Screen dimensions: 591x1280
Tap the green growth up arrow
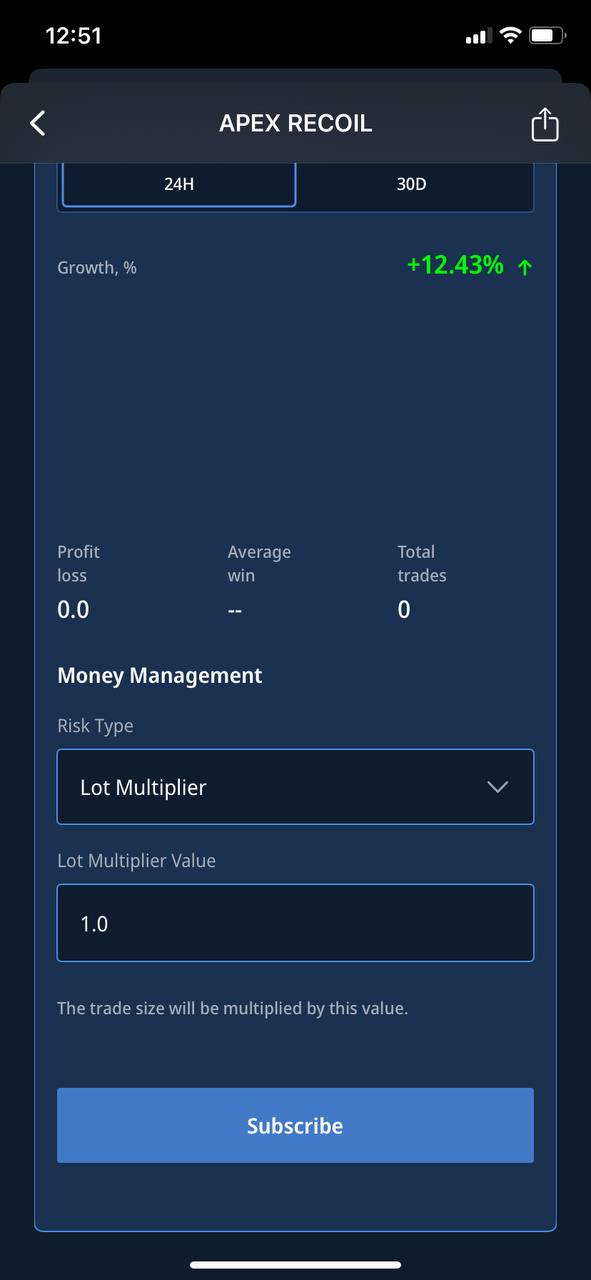tap(525, 267)
